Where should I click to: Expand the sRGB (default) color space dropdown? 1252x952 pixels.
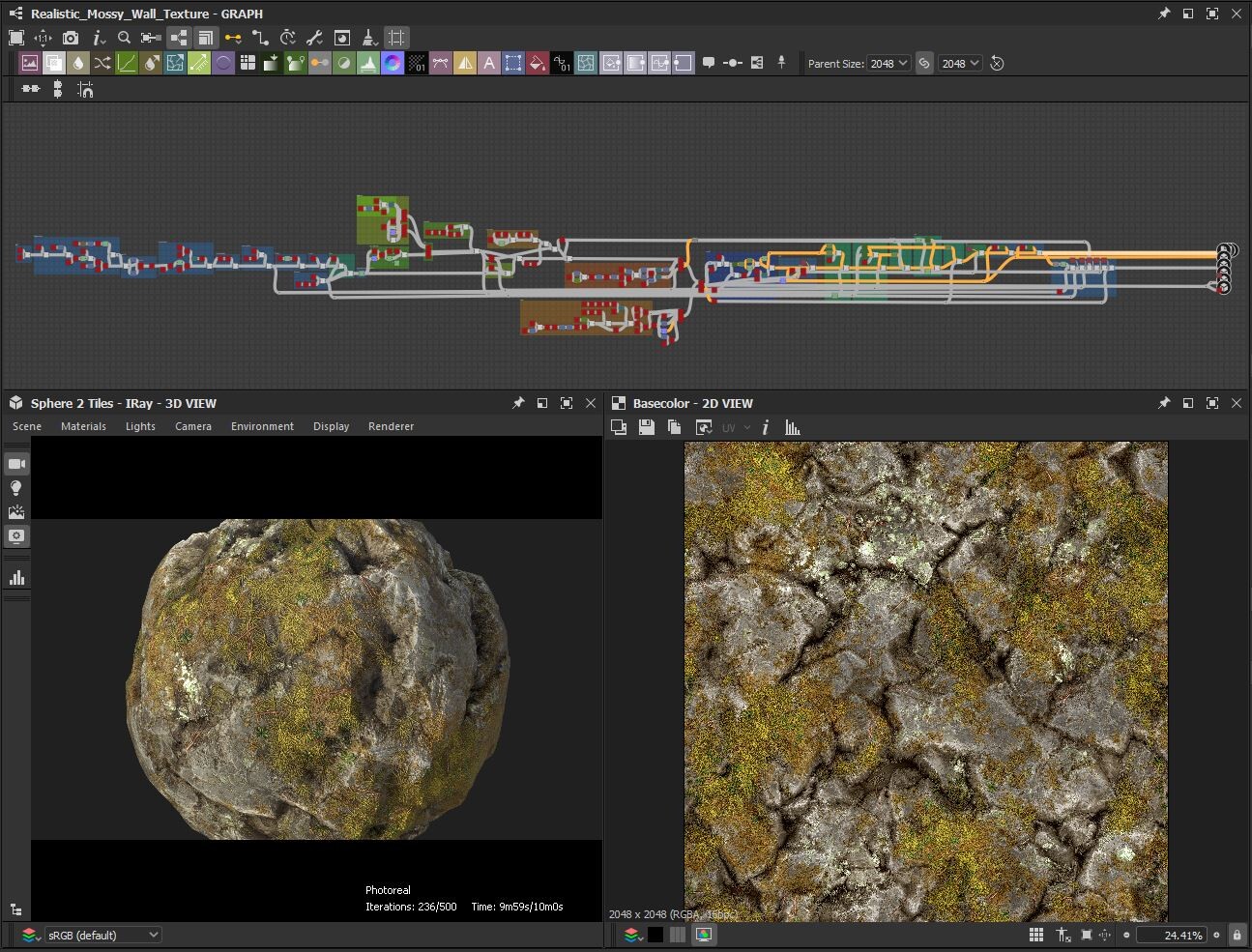[102, 935]
